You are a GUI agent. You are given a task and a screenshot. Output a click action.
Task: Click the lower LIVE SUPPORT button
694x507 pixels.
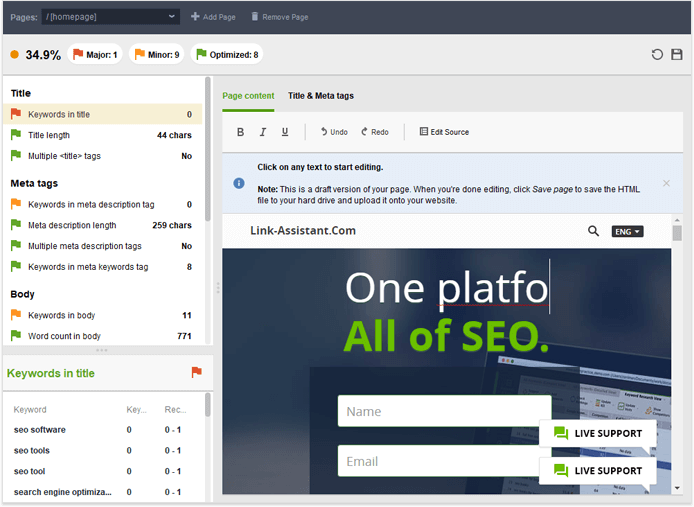tap(598, 471)
